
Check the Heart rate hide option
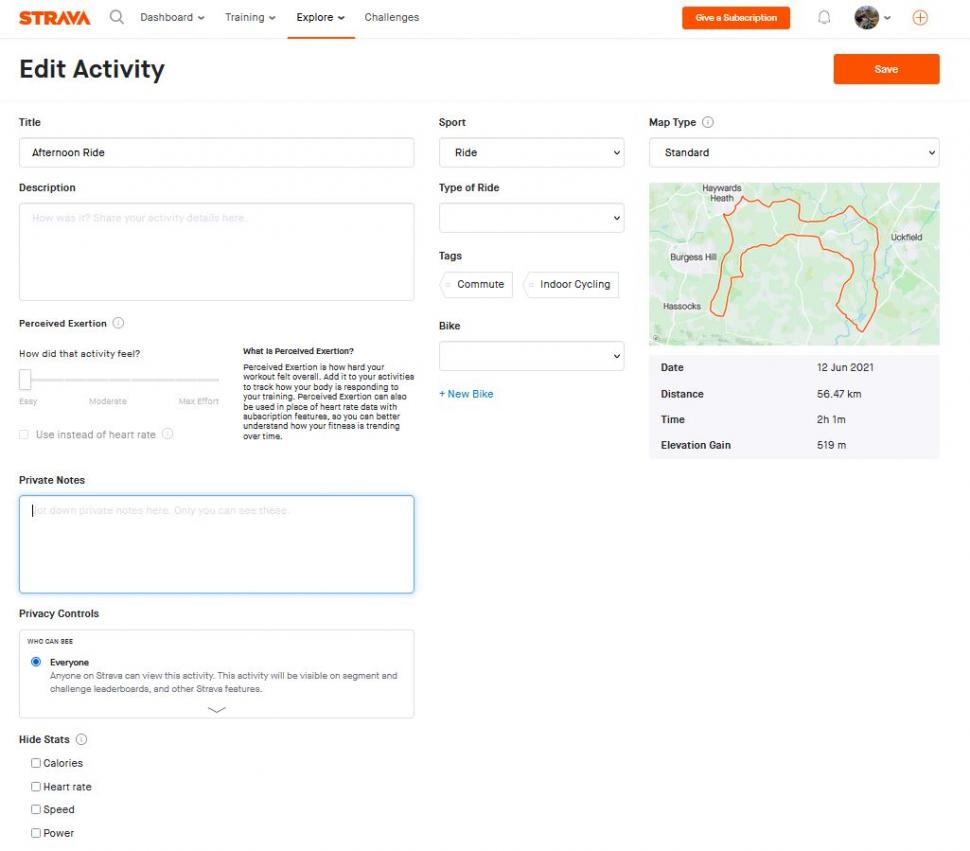(x=36, y=786)
